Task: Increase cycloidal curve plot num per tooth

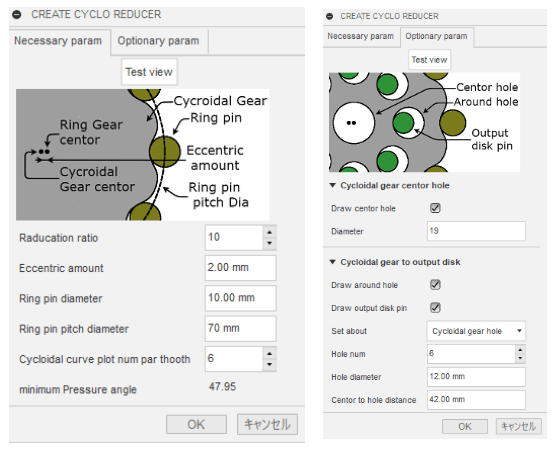Action: [x=270, y=353]
